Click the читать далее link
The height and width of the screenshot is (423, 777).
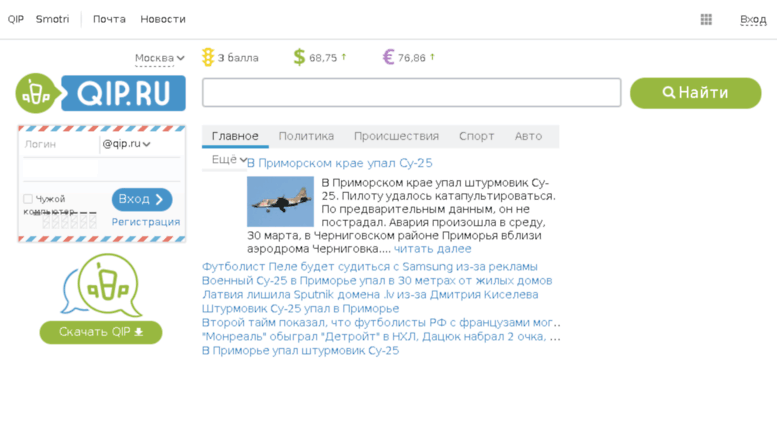tap(433, 249)
